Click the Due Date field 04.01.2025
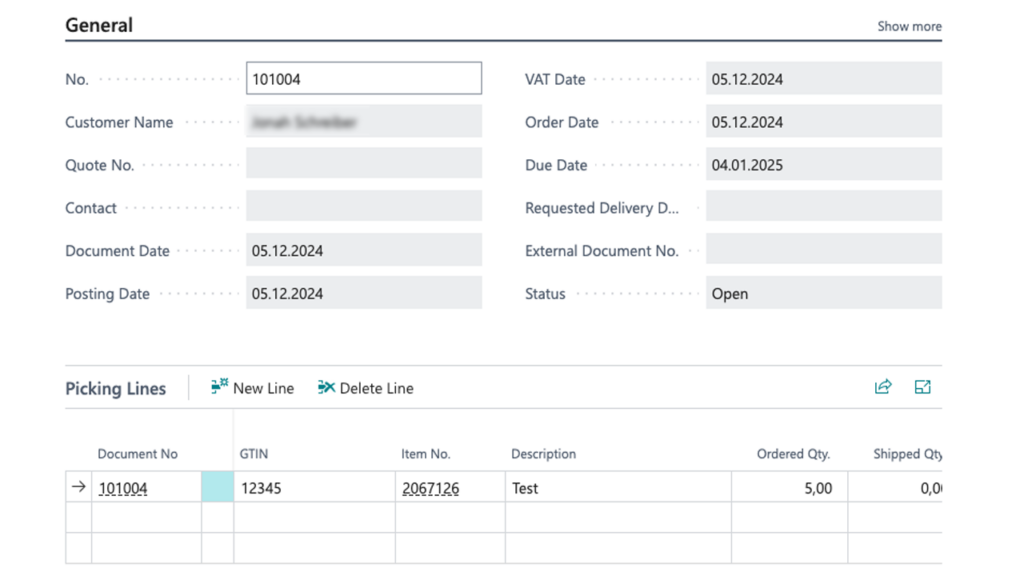This screenshot has width=1024, height=576. [824, 164]
